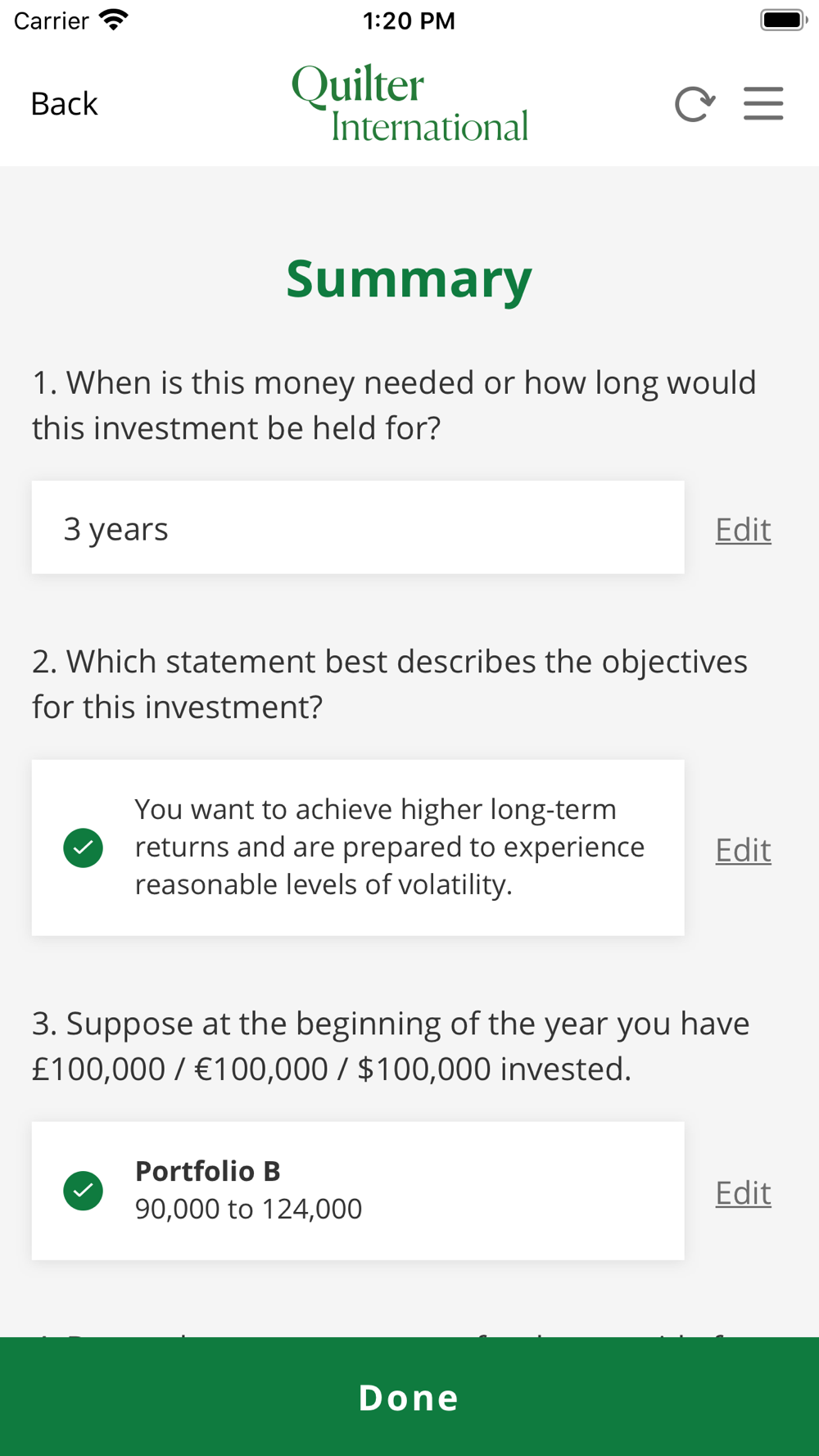Image resolution: width=819 pixels, height=1456 pixels.
Task: Select the 3 years answer field
Action: pos(358,527)
